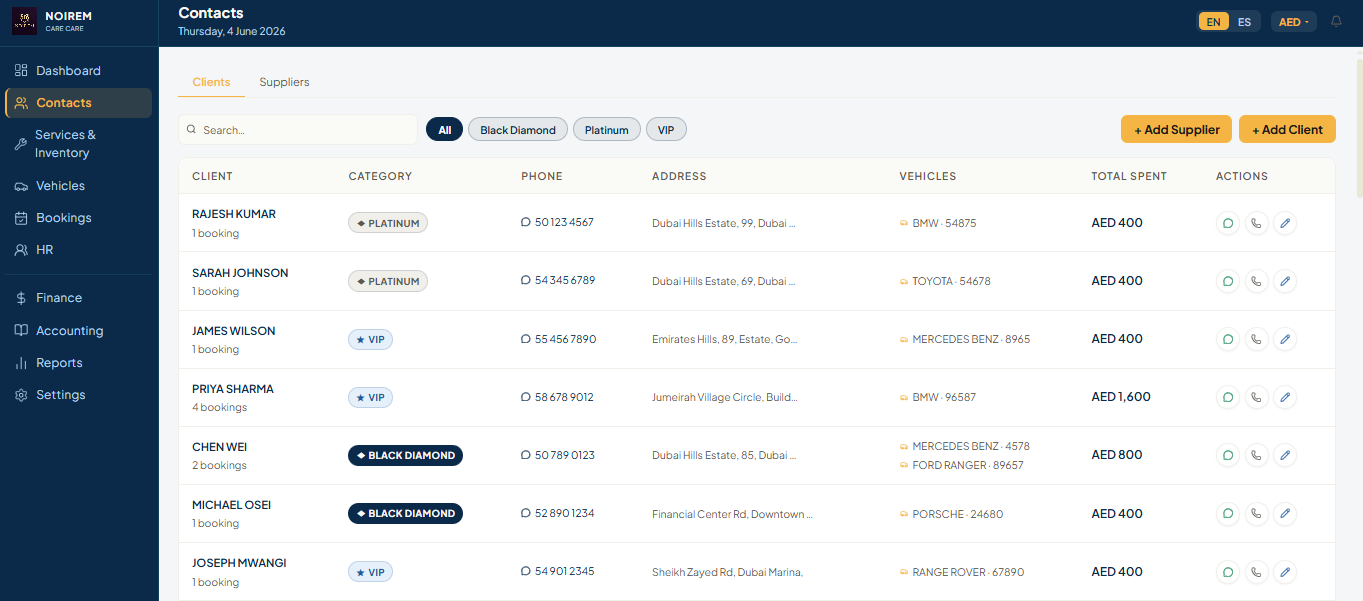The height and width of the screenshot is (601, 1363).
Task: Click the Category column header
Action: pyautogui.click(x=380, y=176)
